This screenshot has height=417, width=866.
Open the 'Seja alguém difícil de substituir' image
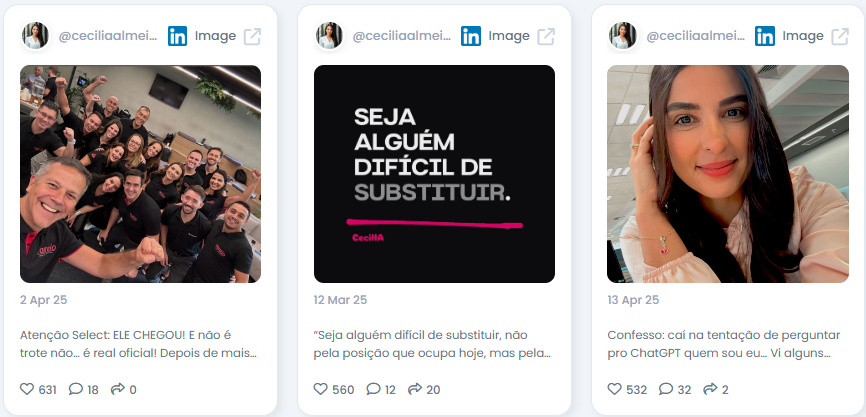pyautogui.click(x=434, y=174)
